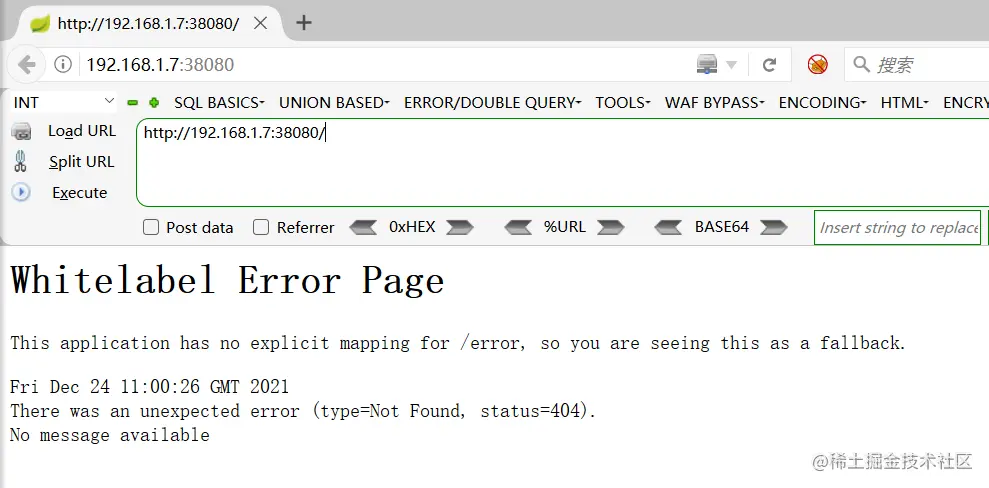This screenshot has width=989, height=488.
Task: Click the timestamp Fri Dec 24 11:00:26 GMT 2021
Action: [149, 386]
